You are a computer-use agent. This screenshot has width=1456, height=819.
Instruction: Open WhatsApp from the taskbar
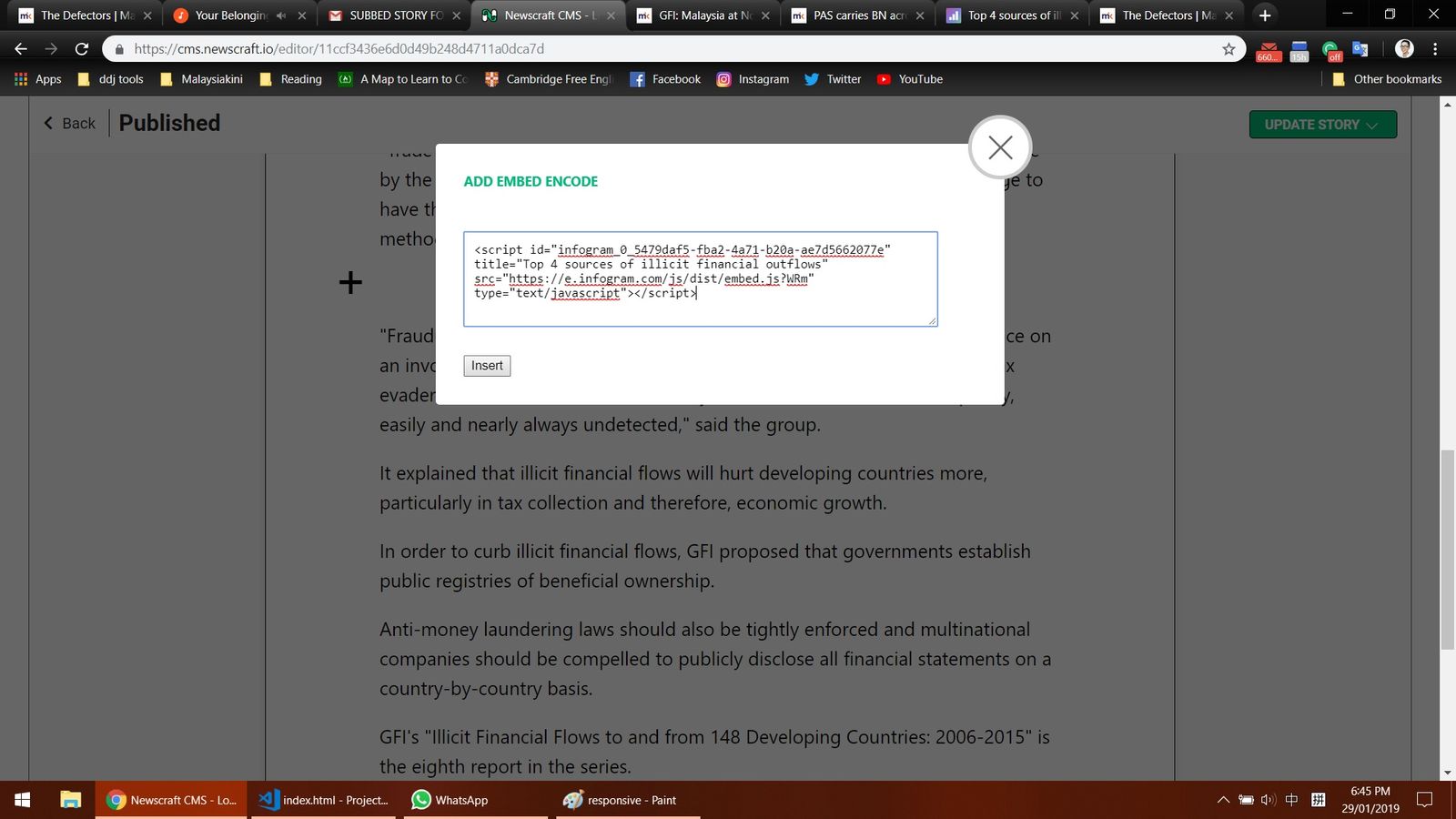tap(450, 800)
